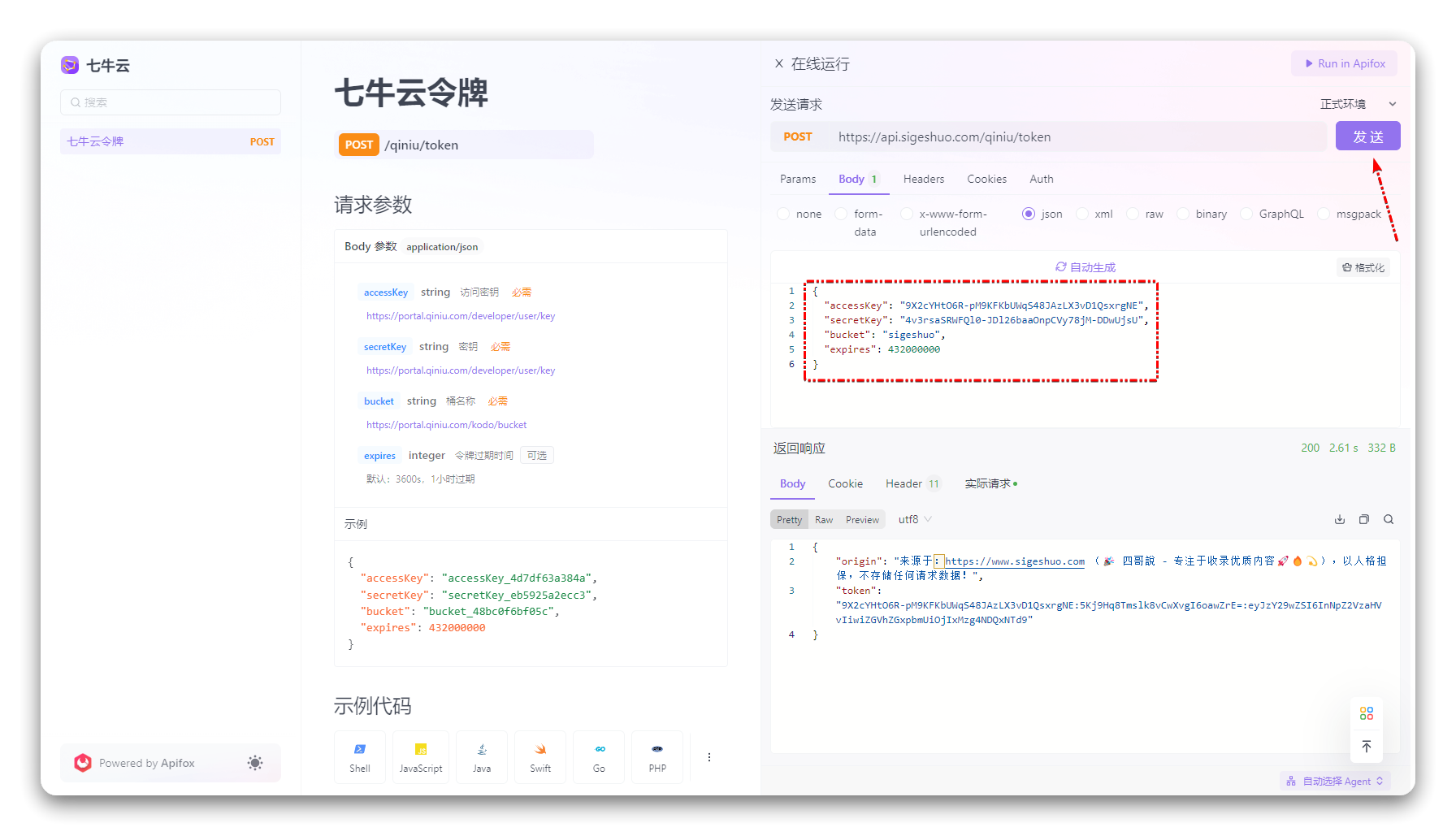Click the Run in Apifox button
Image resolution: width=1456 pixels, height=836 pixels.
coord(1345,63)
